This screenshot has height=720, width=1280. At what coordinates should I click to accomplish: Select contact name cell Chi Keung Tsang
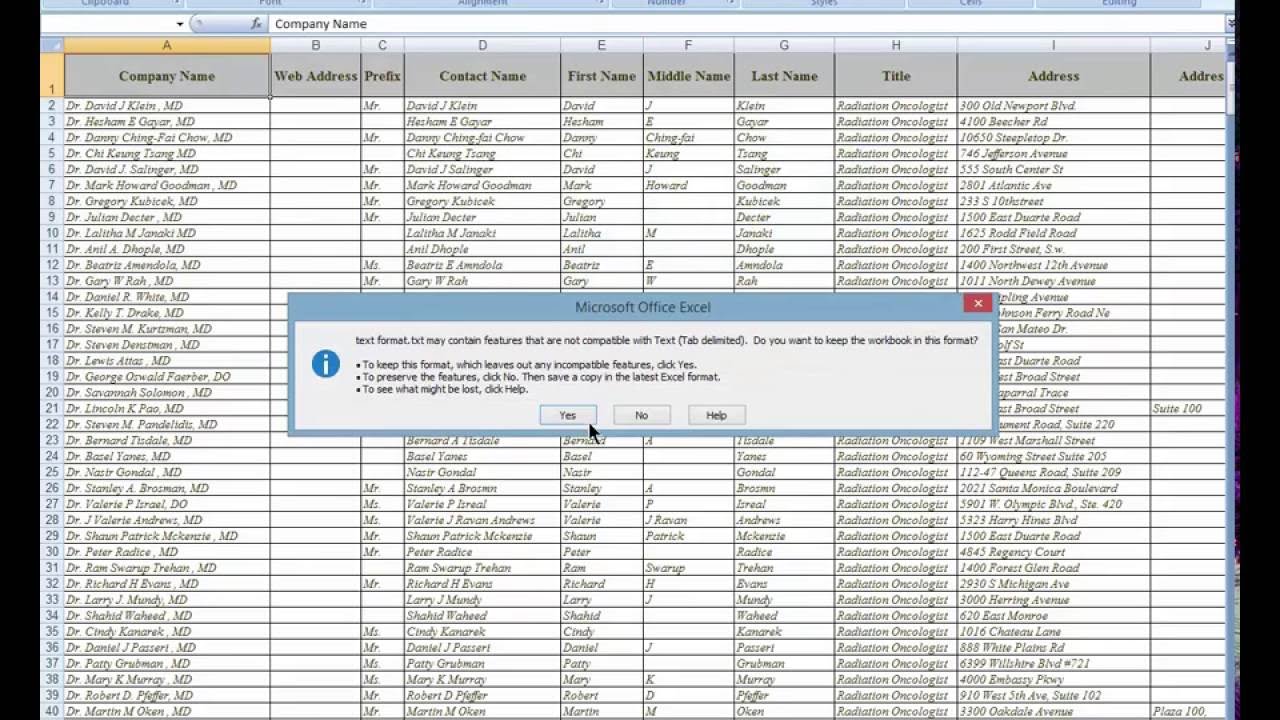point(482,153)
